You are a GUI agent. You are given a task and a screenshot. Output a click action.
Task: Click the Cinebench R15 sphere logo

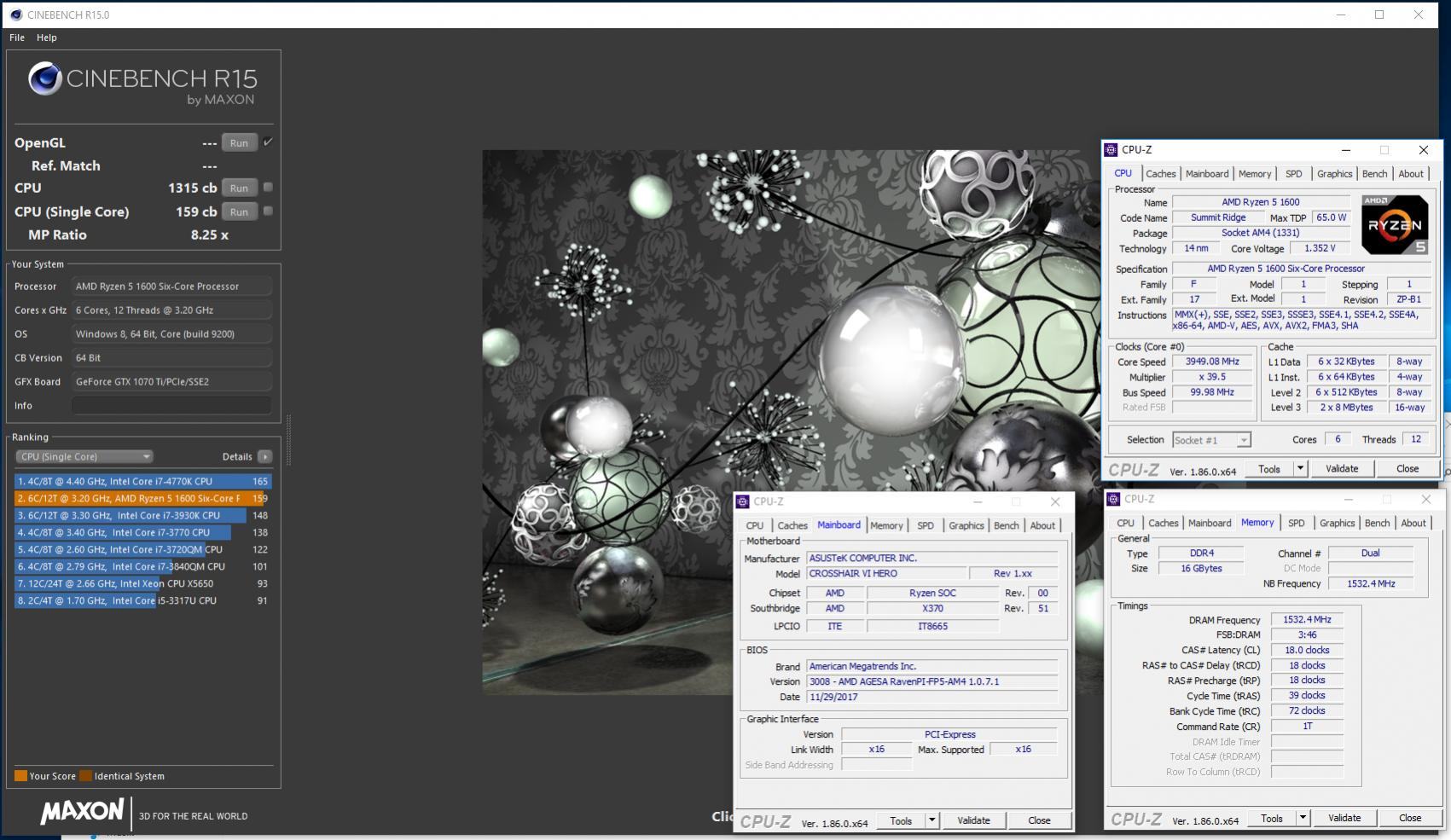[x=44, y=79]
